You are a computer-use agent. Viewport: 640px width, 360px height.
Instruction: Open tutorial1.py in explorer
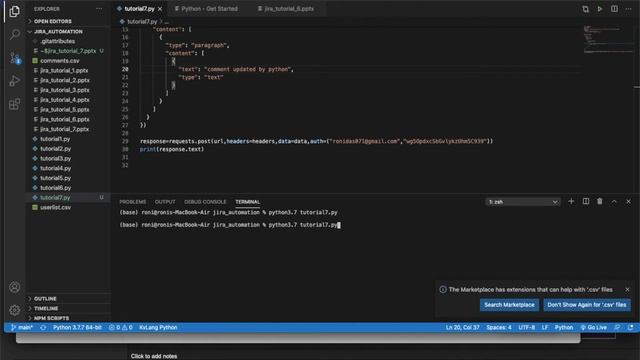point(55,139)
